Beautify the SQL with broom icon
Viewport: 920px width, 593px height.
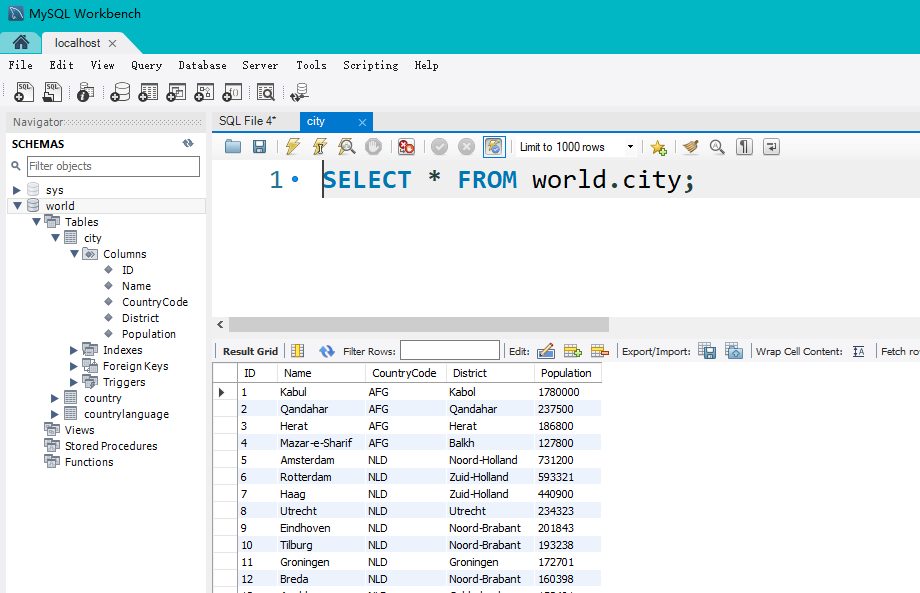691,147
